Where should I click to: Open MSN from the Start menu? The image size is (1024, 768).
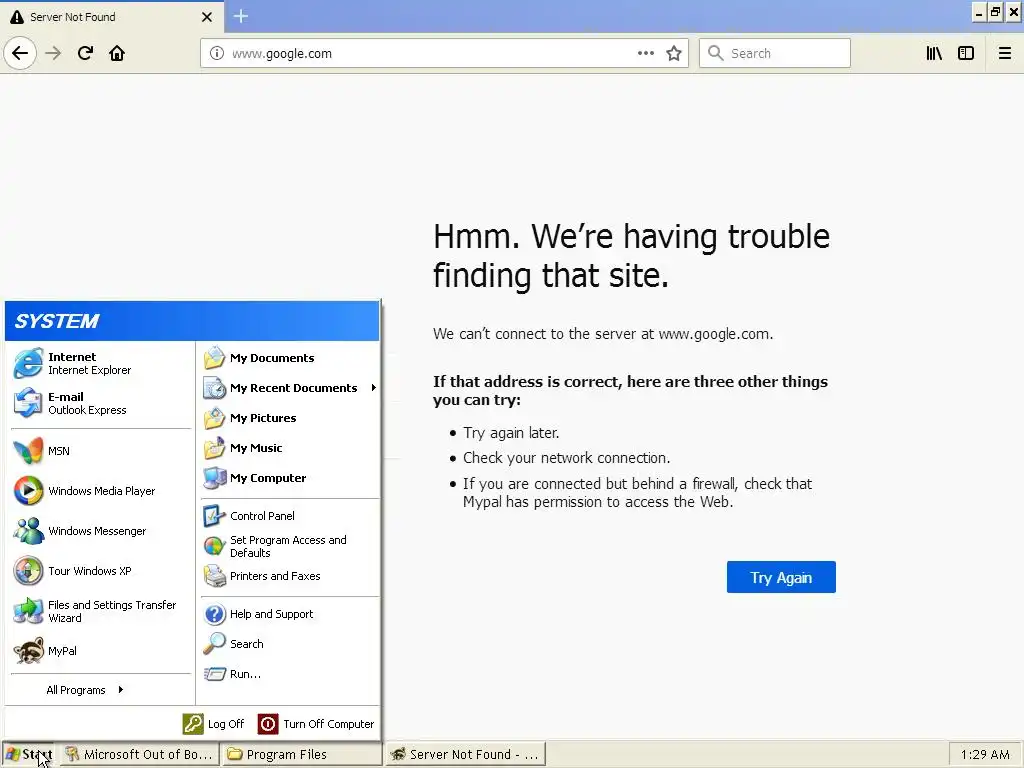coord(101,451)
